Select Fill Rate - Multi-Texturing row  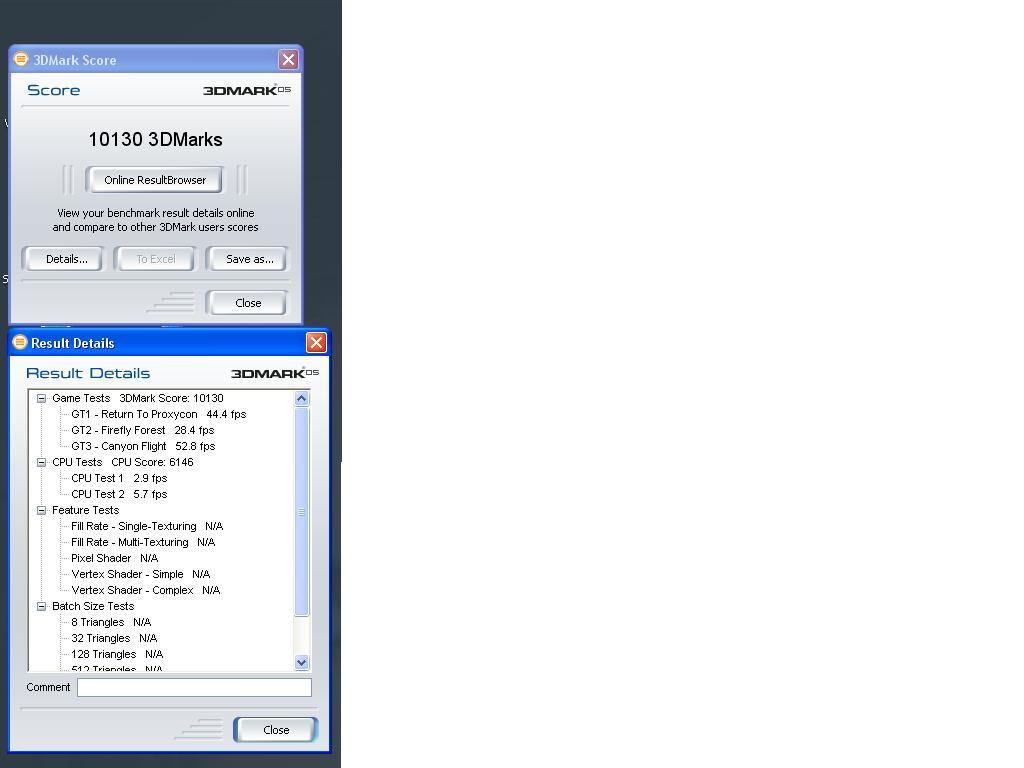pos(143,542)
